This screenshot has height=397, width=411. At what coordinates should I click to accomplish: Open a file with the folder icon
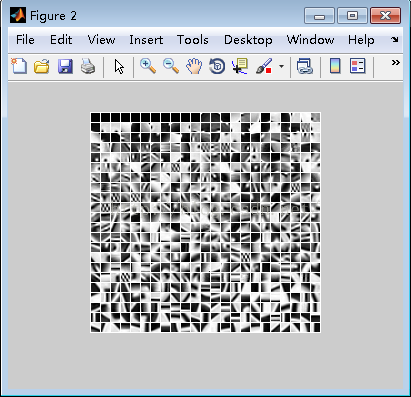pyautogui.click(x=42, y=66)
